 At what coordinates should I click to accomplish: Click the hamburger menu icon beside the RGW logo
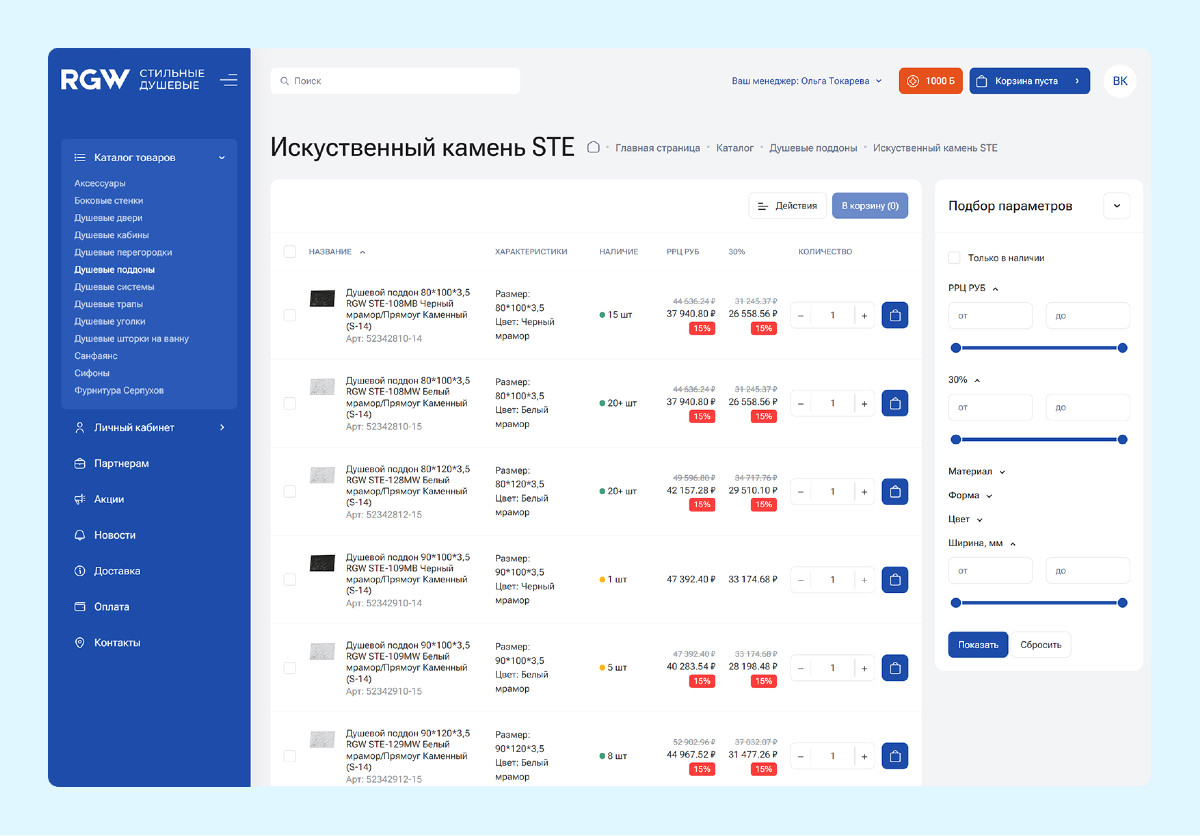click(229, 80)
